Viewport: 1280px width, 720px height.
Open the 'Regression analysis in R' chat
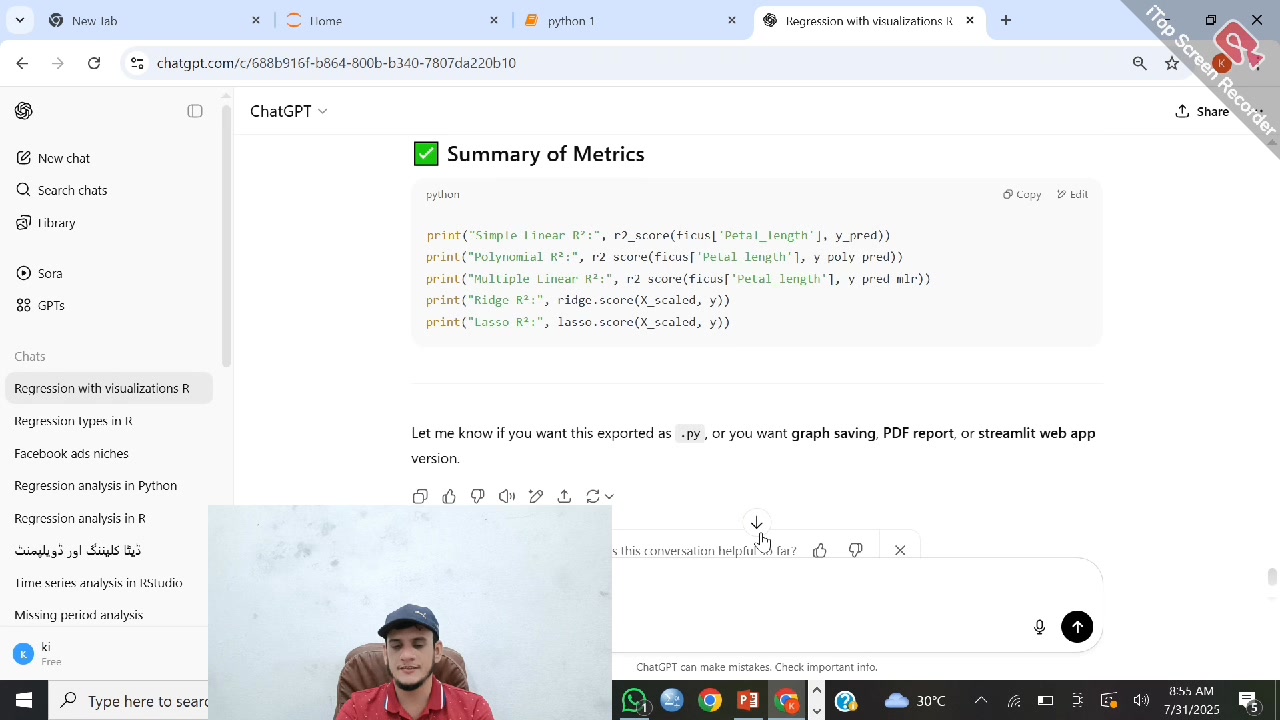click(x=109, y=518)
